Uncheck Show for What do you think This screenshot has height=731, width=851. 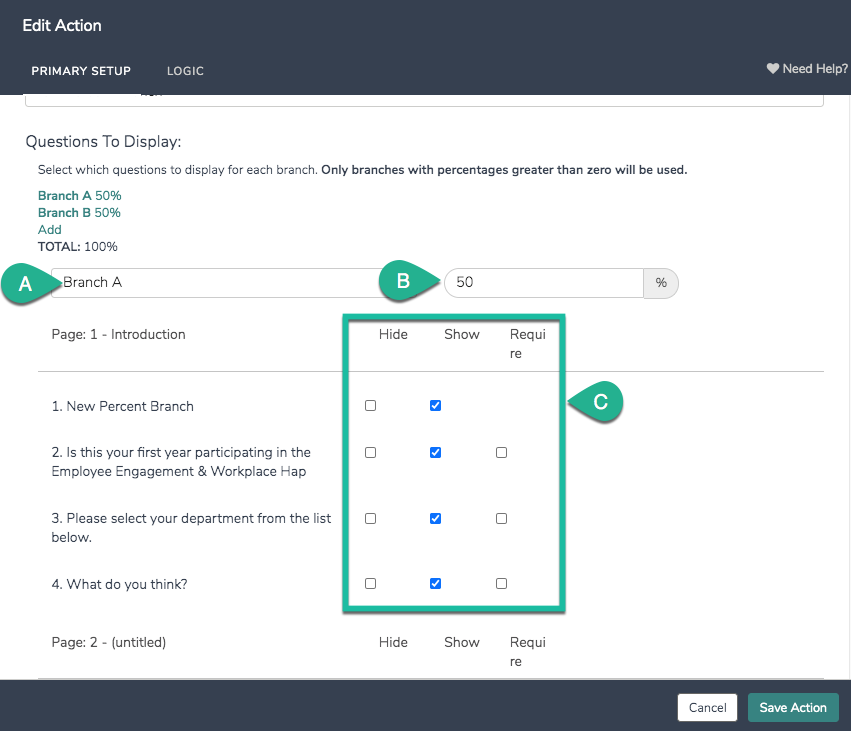435,583
